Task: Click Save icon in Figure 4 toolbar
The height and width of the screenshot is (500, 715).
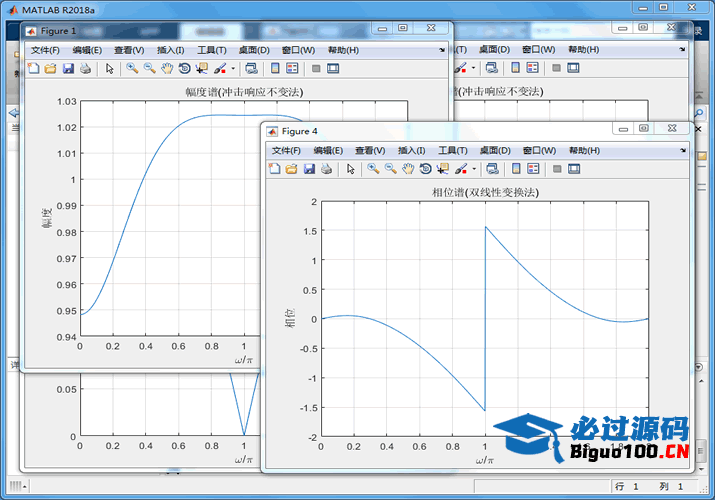Action: pos(309,169)
